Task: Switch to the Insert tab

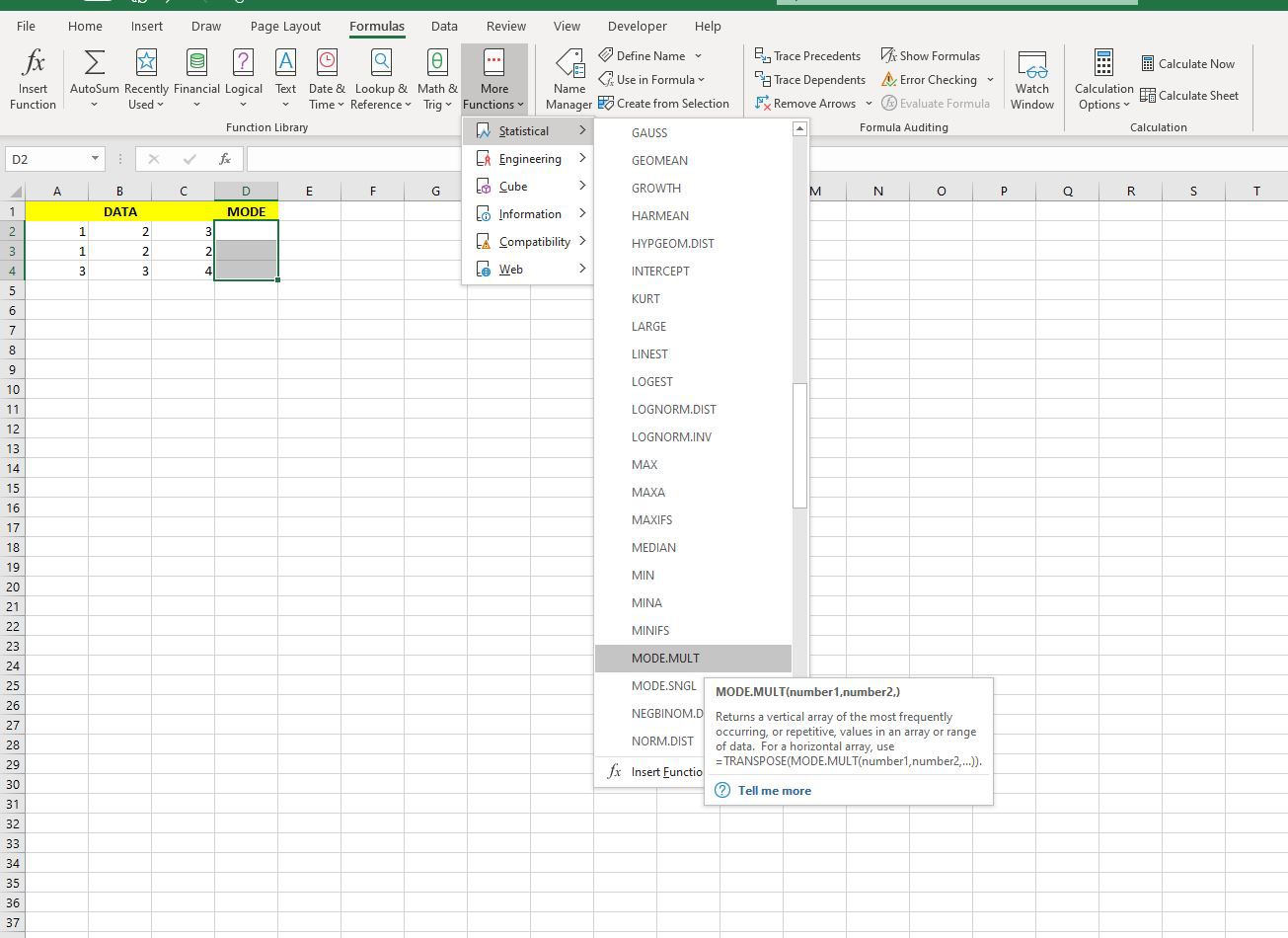Action: [147, 27]
